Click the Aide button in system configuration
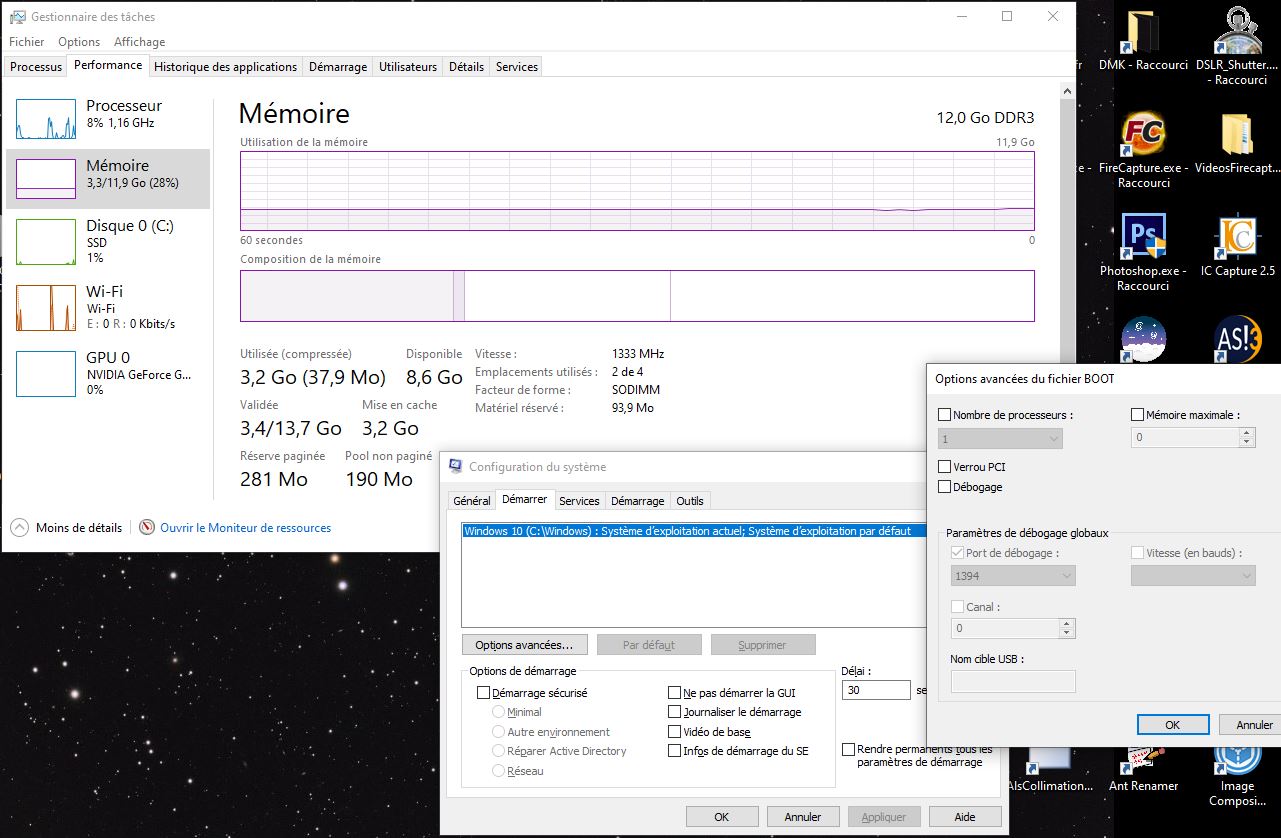 pos(965,817)
